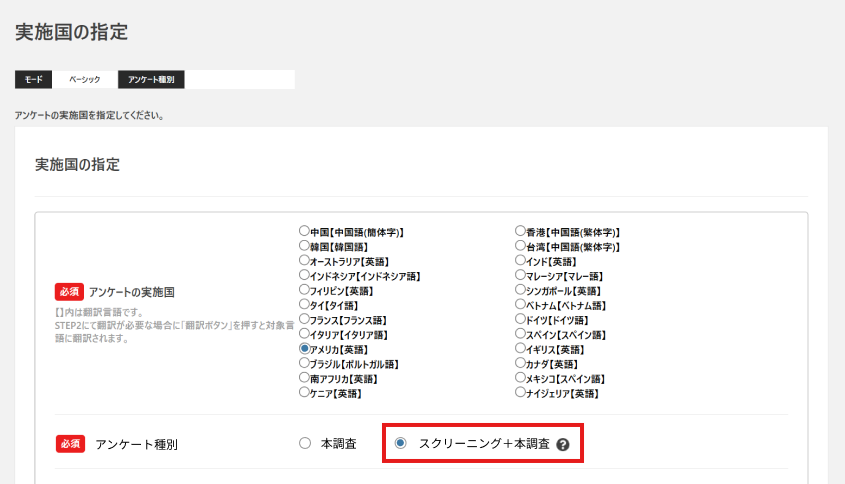Viewport: 845px width, 484px height.
Task: Pick インドネシア【インドネシア語】 as the country
Action: click(x=304, y=275)
